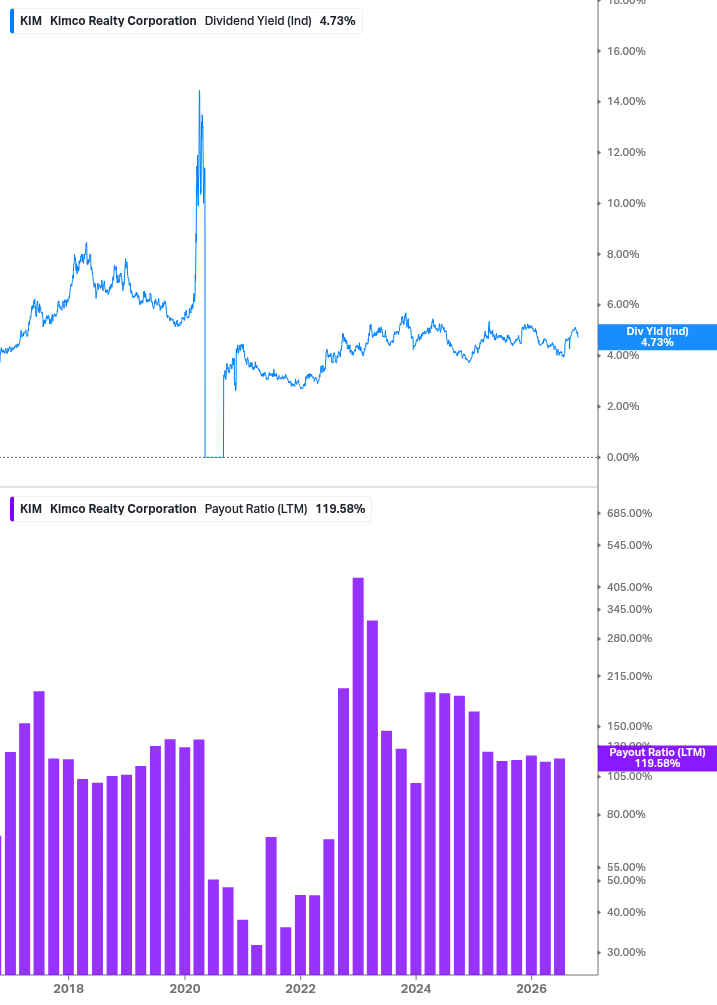
Task: Click the 10.00% dividend yield axis label
Action: [626, 203]
